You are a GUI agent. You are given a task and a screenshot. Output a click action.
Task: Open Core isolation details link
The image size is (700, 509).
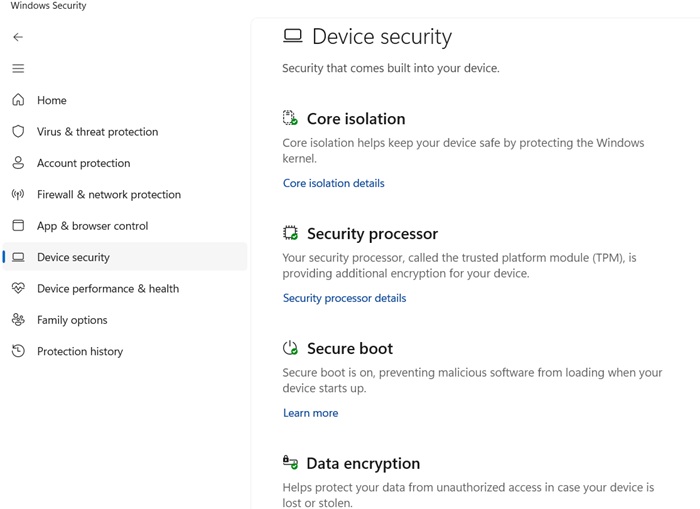pyautogui.click(x=333, y=183)
